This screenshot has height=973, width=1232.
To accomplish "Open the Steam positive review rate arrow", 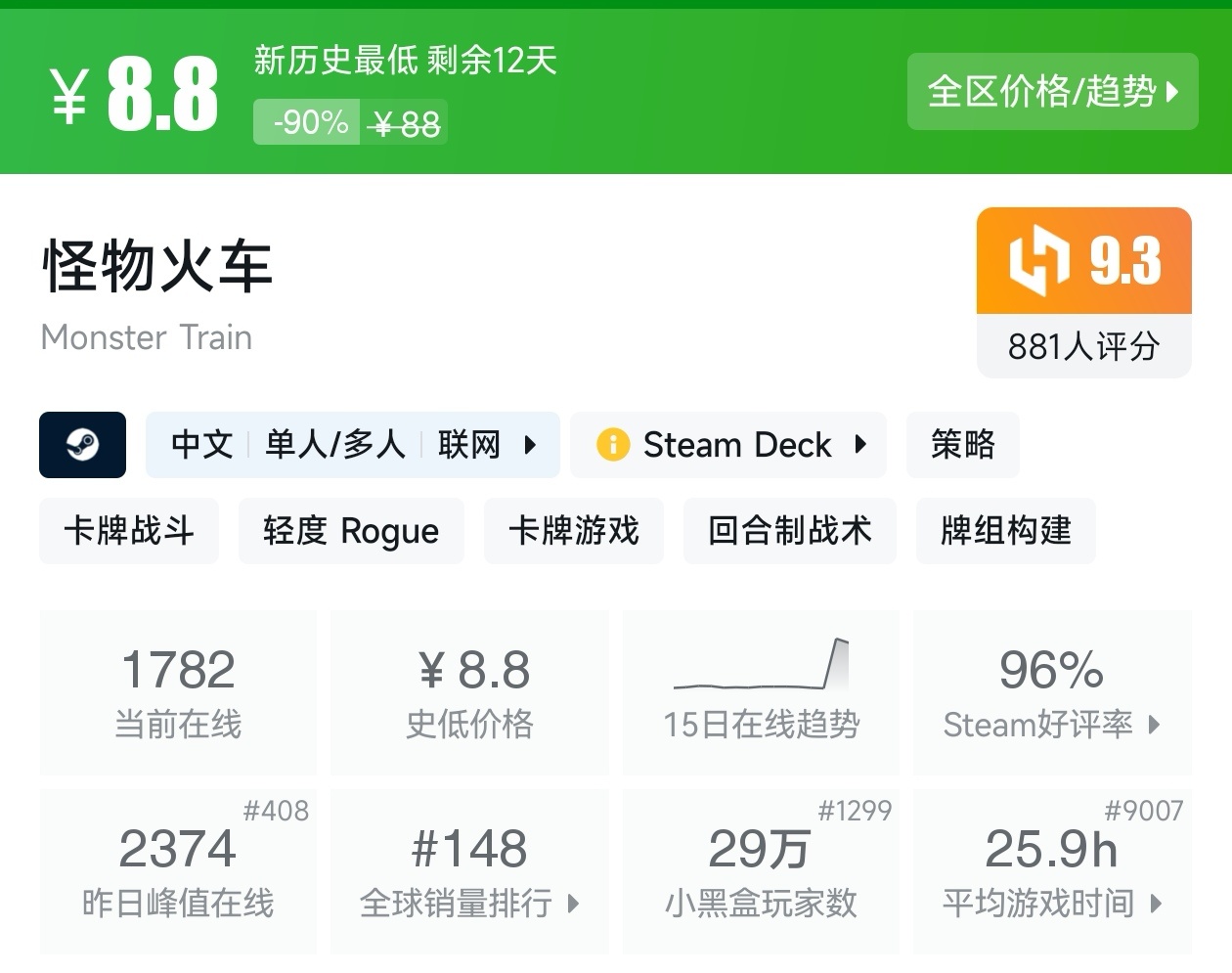I will tap(1155, 725).
